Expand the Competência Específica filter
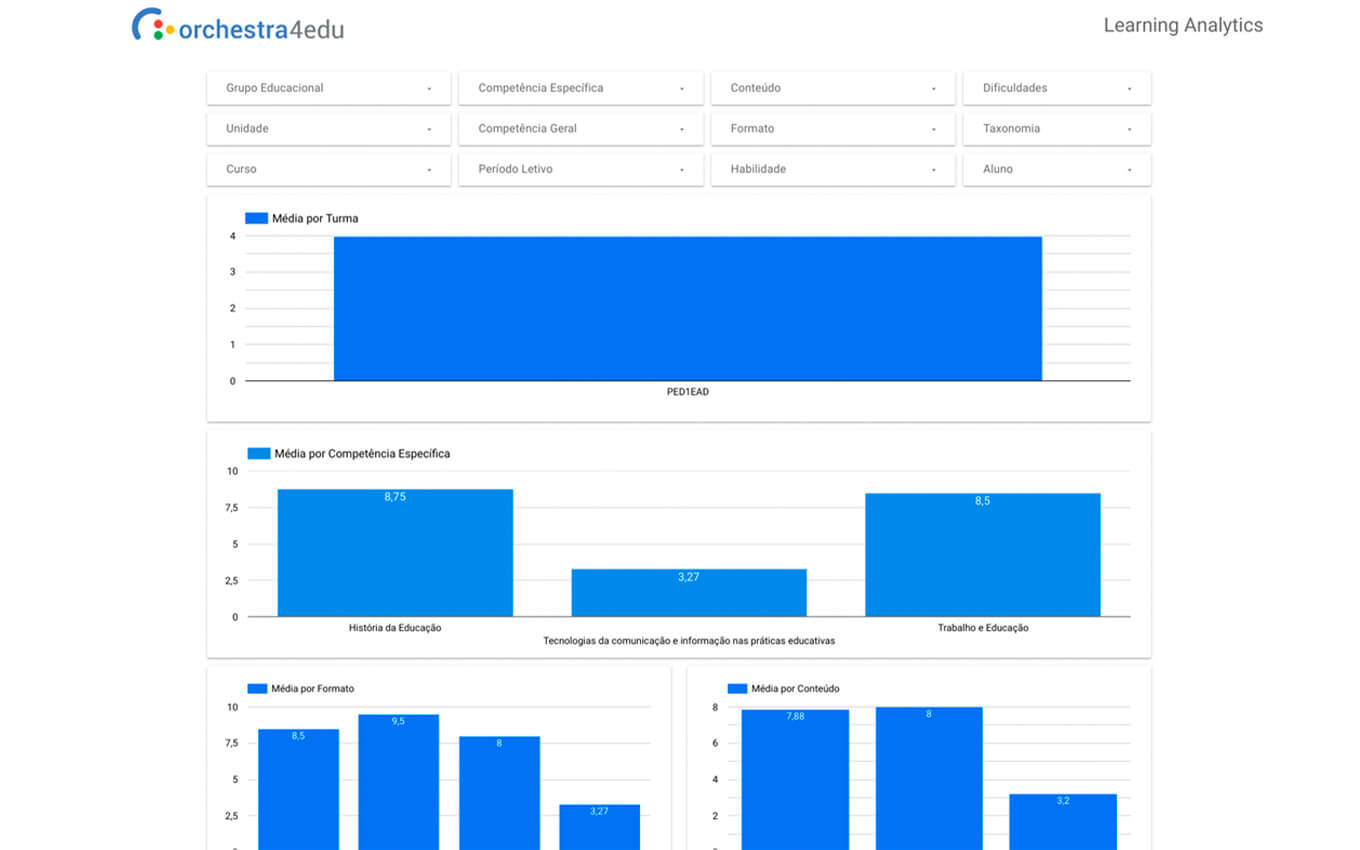Image resolution: width=1360 pixels, height=850 pixels. [x=580, y=88]
